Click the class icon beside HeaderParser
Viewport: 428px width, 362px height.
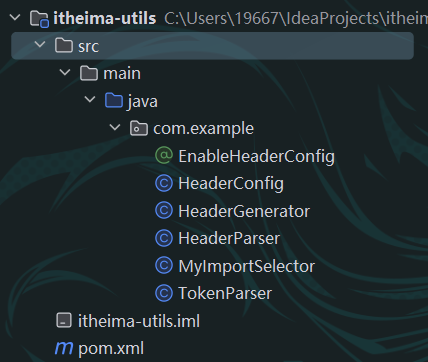[x=164, y=238]
